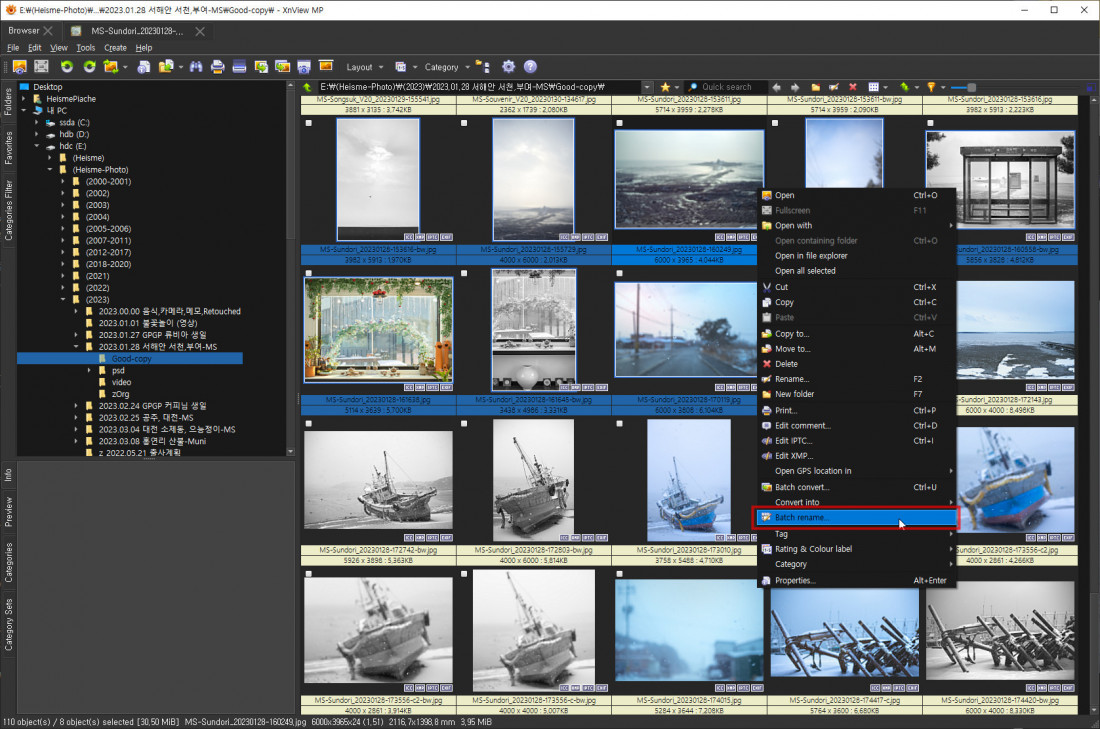Image resolution: width=1100 pixels, height=729 pixels.
Task: Click the rotate right toolbar icon
Action: coord(89,67)
